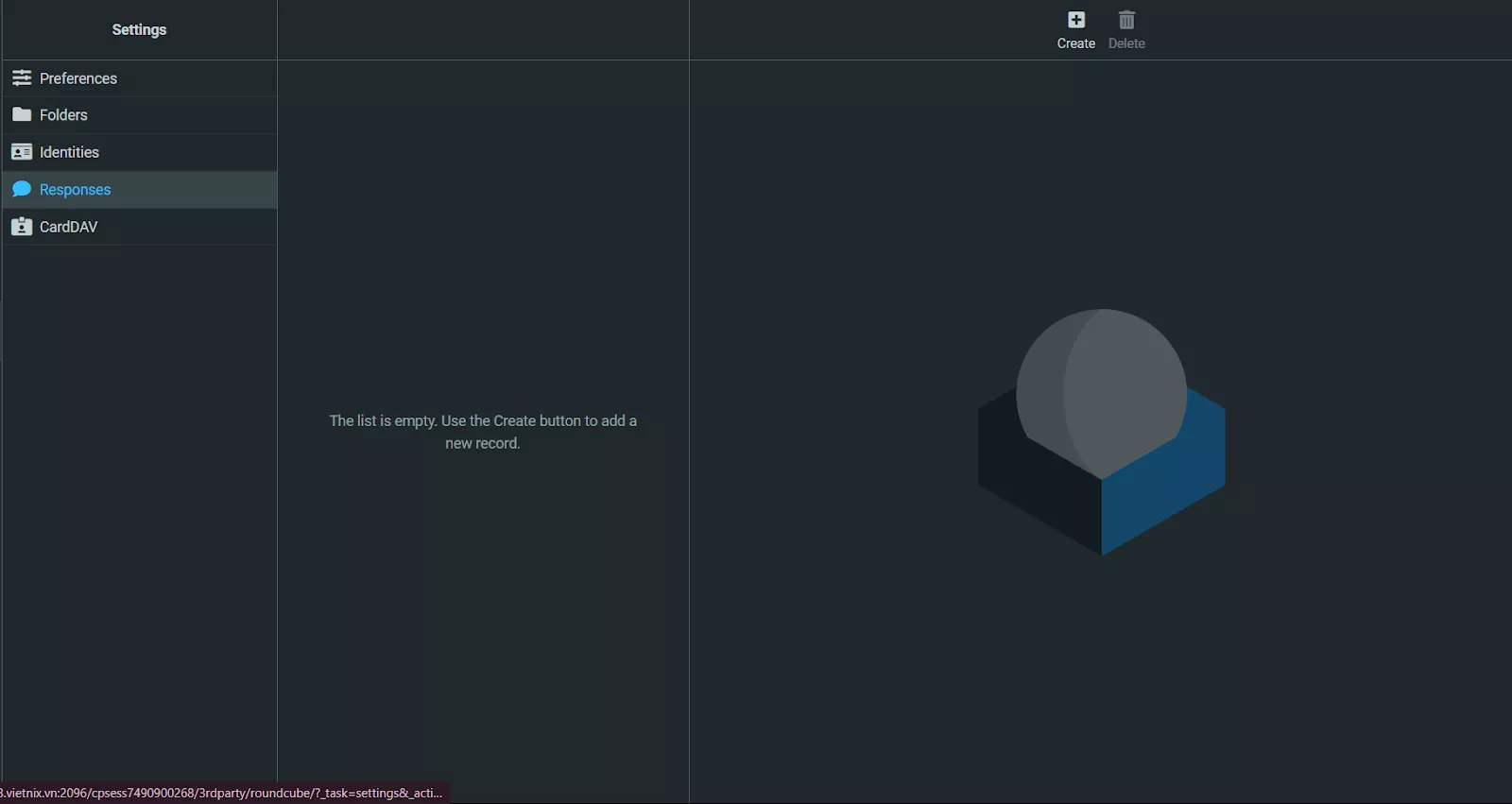
Task: Click the CardDAV address book icon
Action: click(22, 227)
